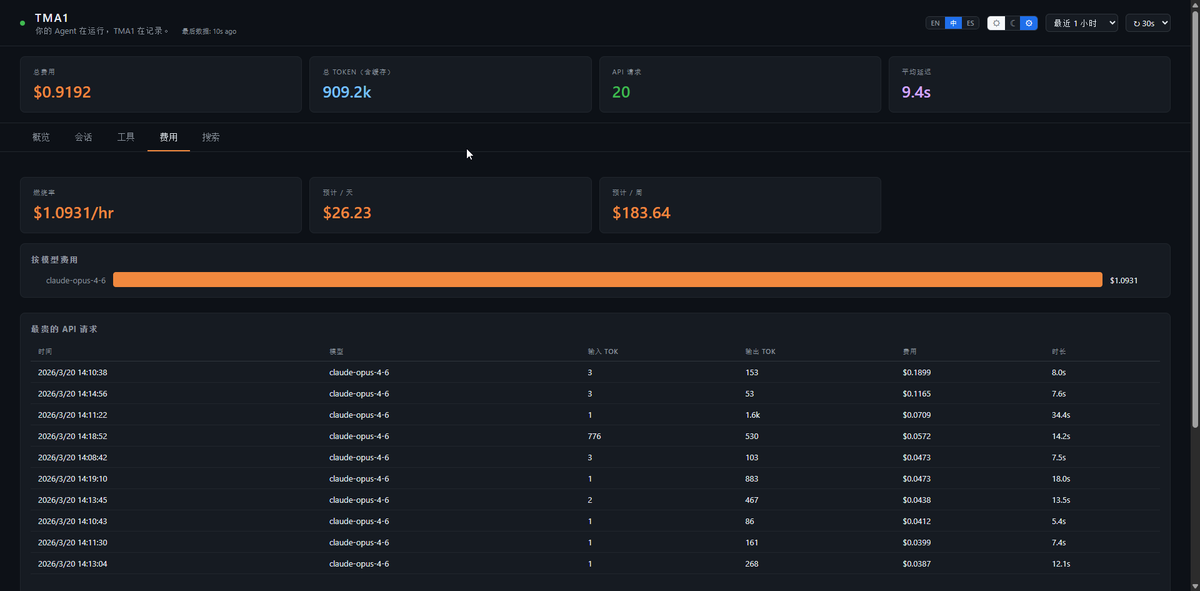The width and height of the screenshot is (1200, 591).
Task: Click the API requests count 20
Action: point(621,92)
